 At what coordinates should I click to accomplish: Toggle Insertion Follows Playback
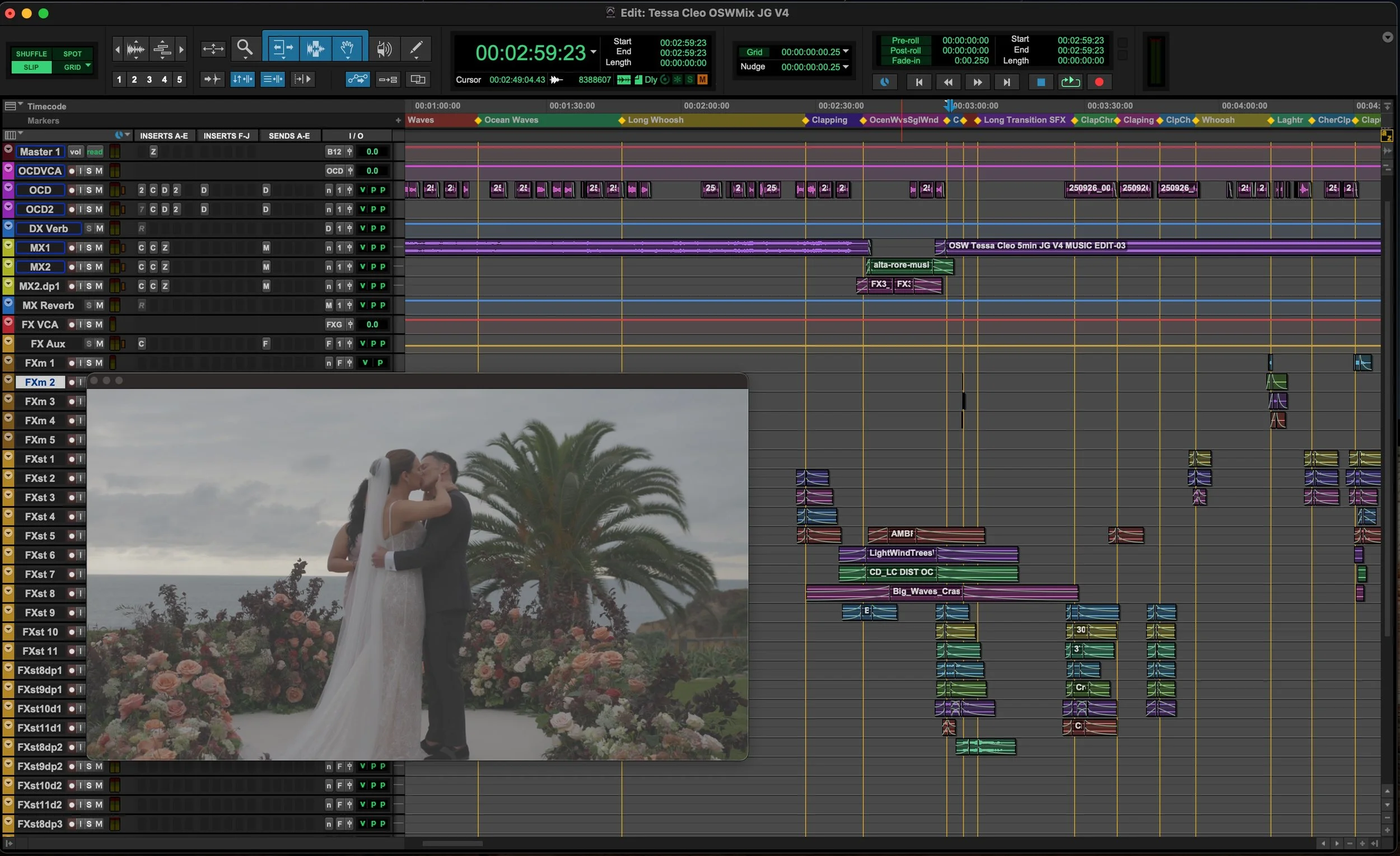[x=303, y=79]
